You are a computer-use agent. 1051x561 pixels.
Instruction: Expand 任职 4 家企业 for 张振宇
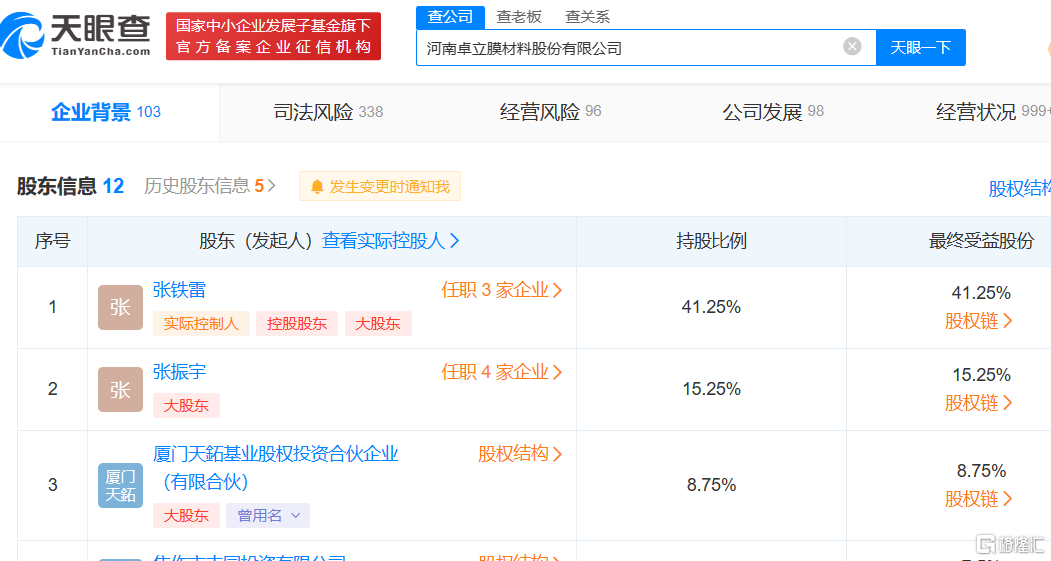tap(501, 371)
